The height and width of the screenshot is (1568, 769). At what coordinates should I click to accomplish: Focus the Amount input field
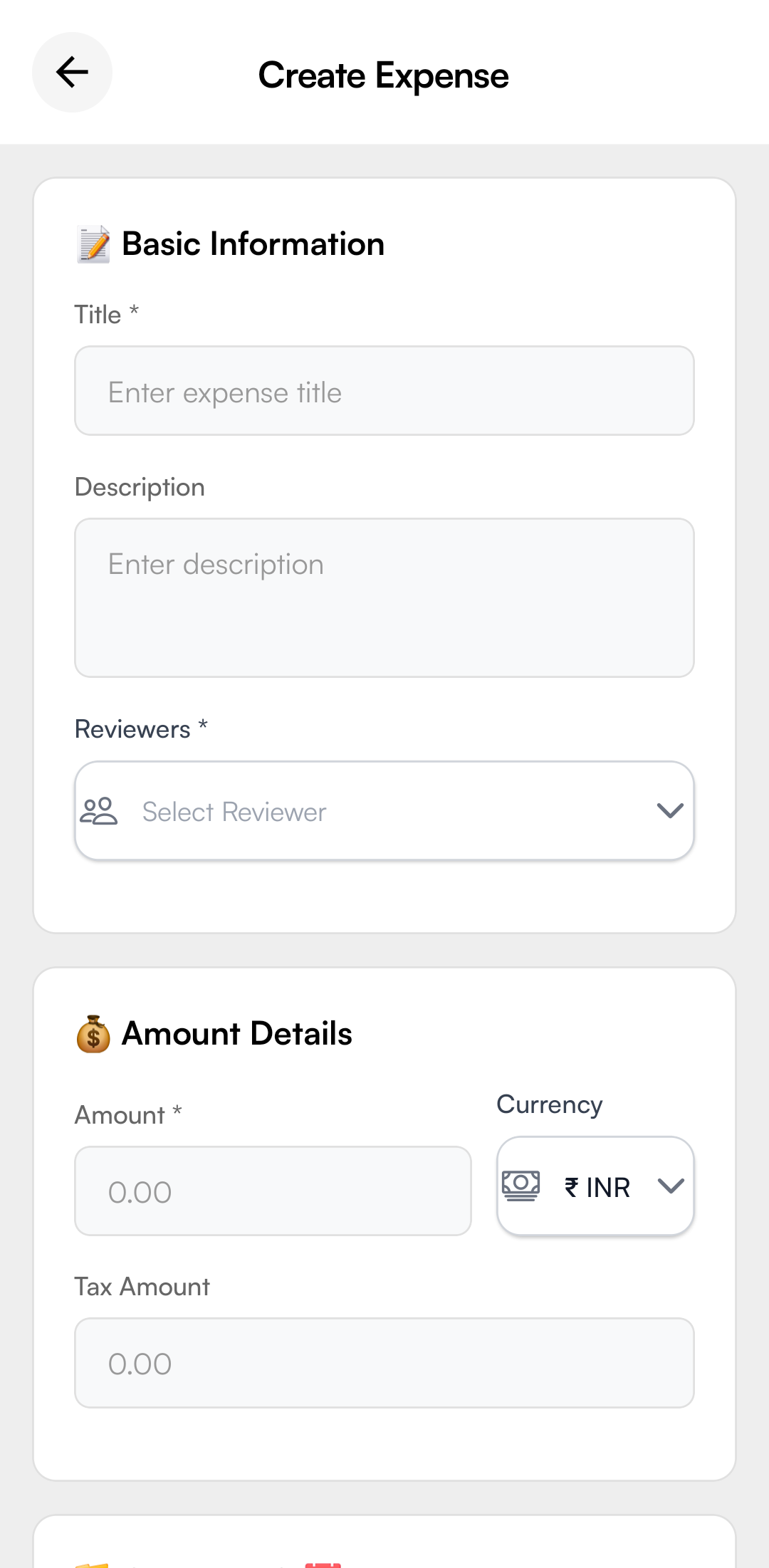273,1191
